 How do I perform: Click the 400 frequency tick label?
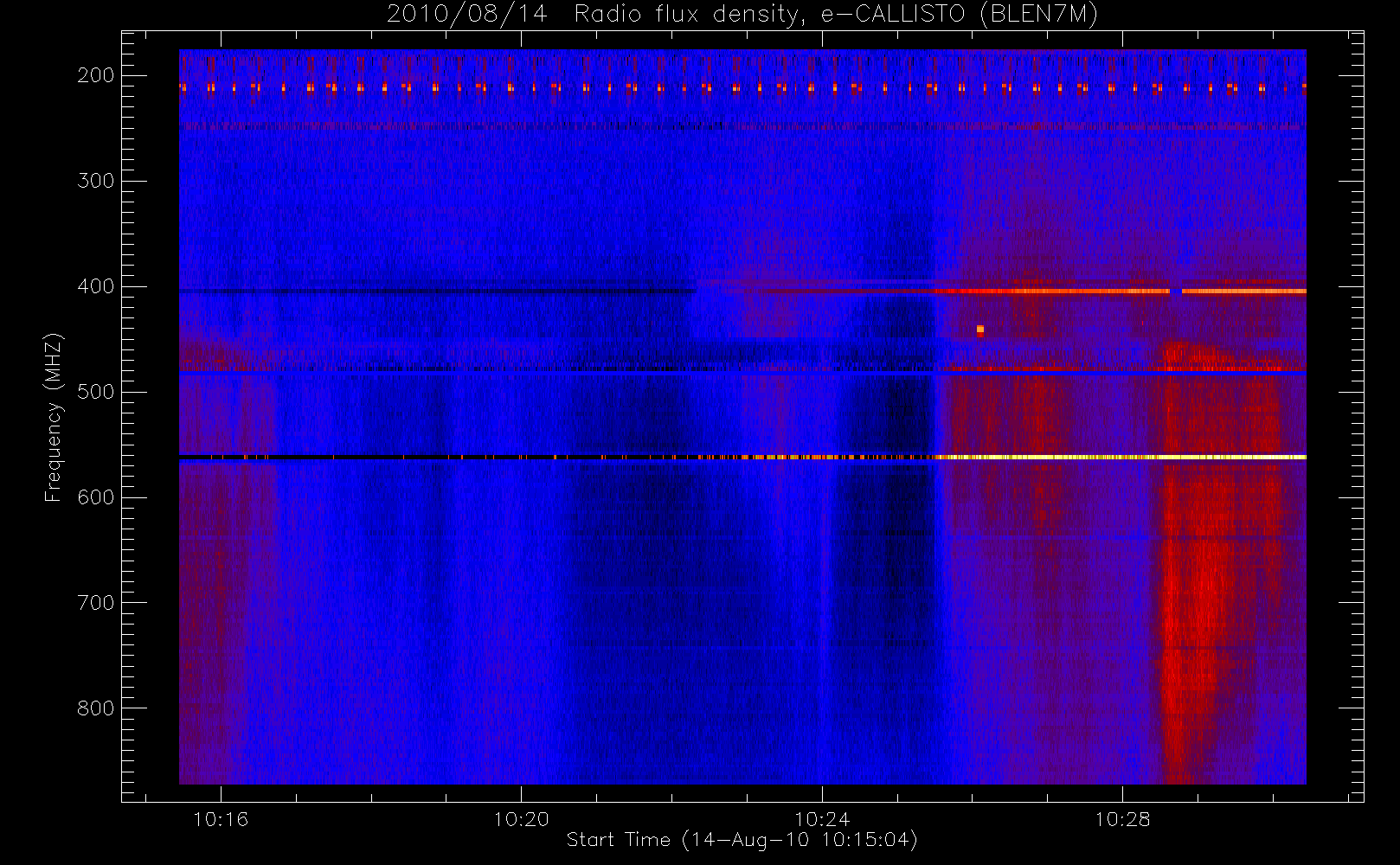[x=96, y=286]
